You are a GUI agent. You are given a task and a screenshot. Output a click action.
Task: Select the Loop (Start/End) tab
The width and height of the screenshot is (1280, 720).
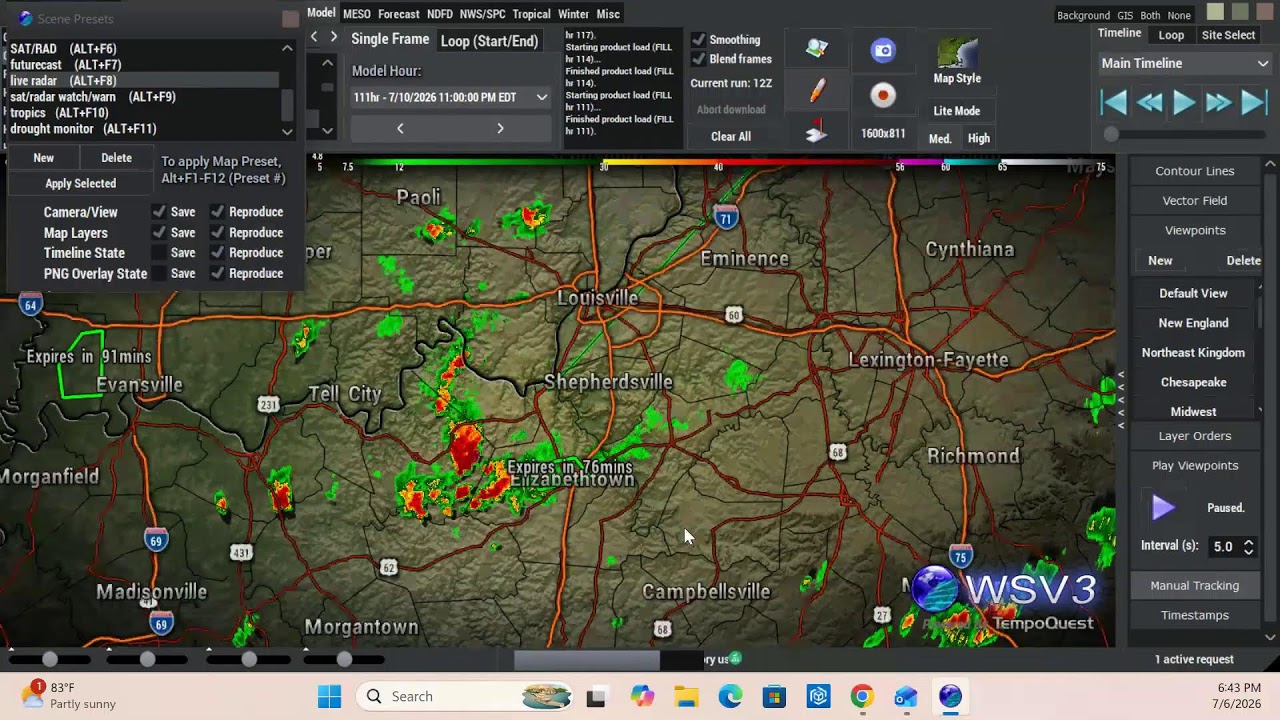pyautogui.click(x=489, y=41)
